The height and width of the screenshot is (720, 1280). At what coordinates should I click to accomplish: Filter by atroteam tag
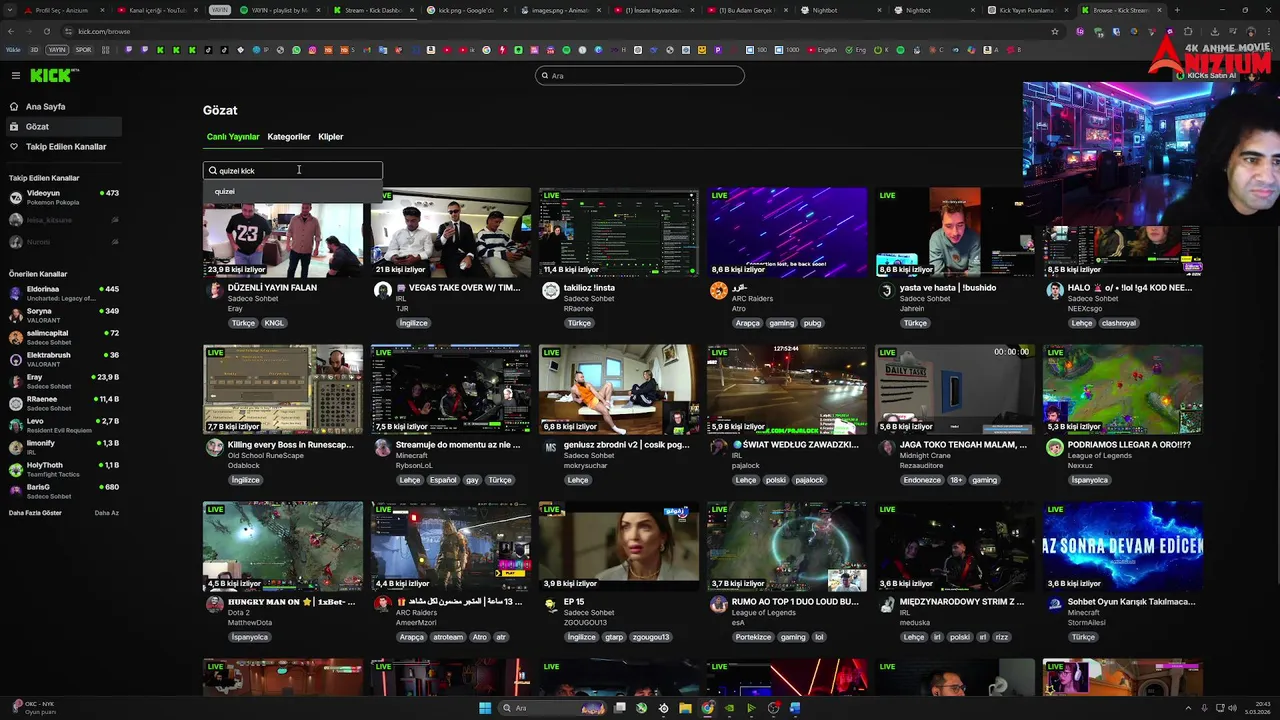click(448, 637)
